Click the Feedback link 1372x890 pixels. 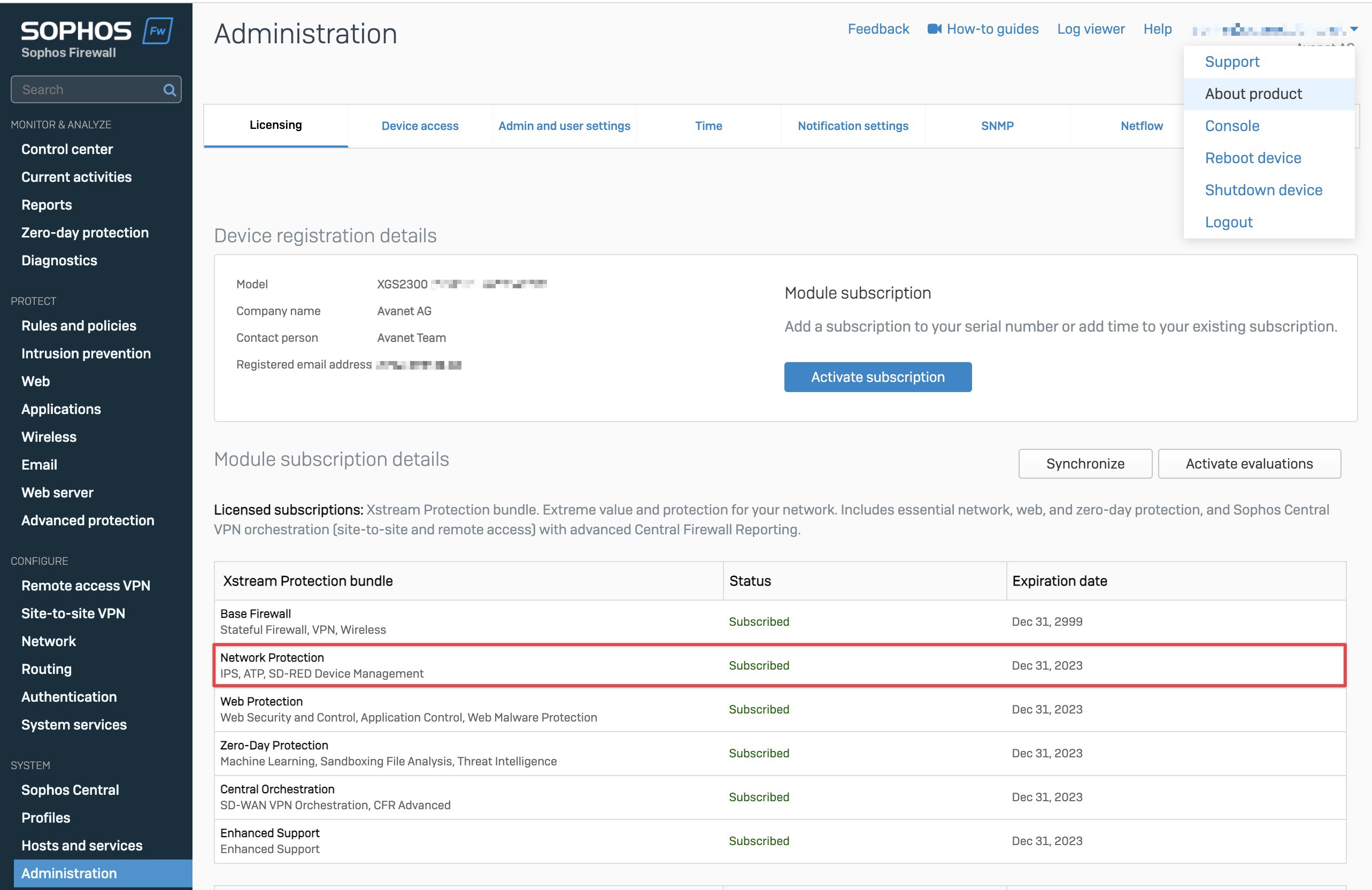point(878,29)
